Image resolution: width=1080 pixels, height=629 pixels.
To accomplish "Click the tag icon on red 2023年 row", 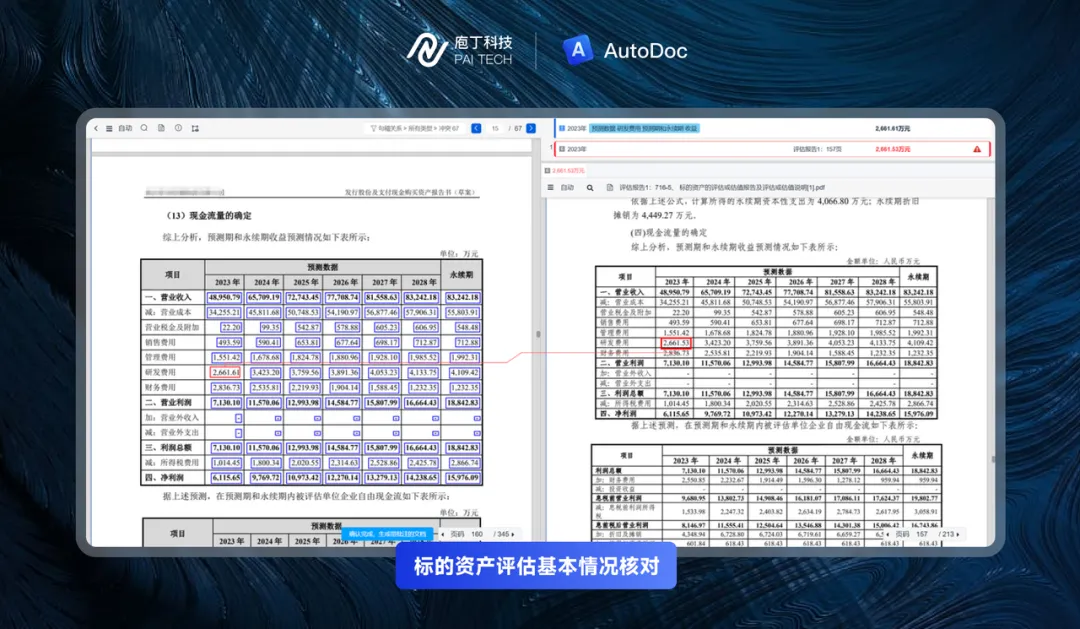I will (x=562, y=149).
